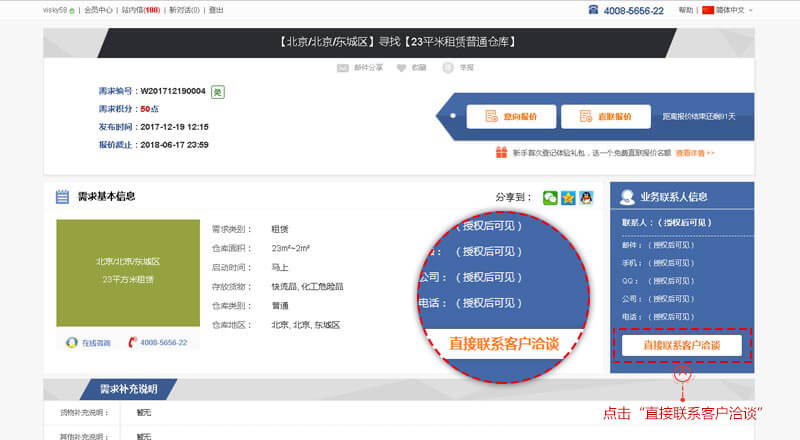Share via the WeChat icon
Viewport: 800px width, 440px height.
pos(550,198)
